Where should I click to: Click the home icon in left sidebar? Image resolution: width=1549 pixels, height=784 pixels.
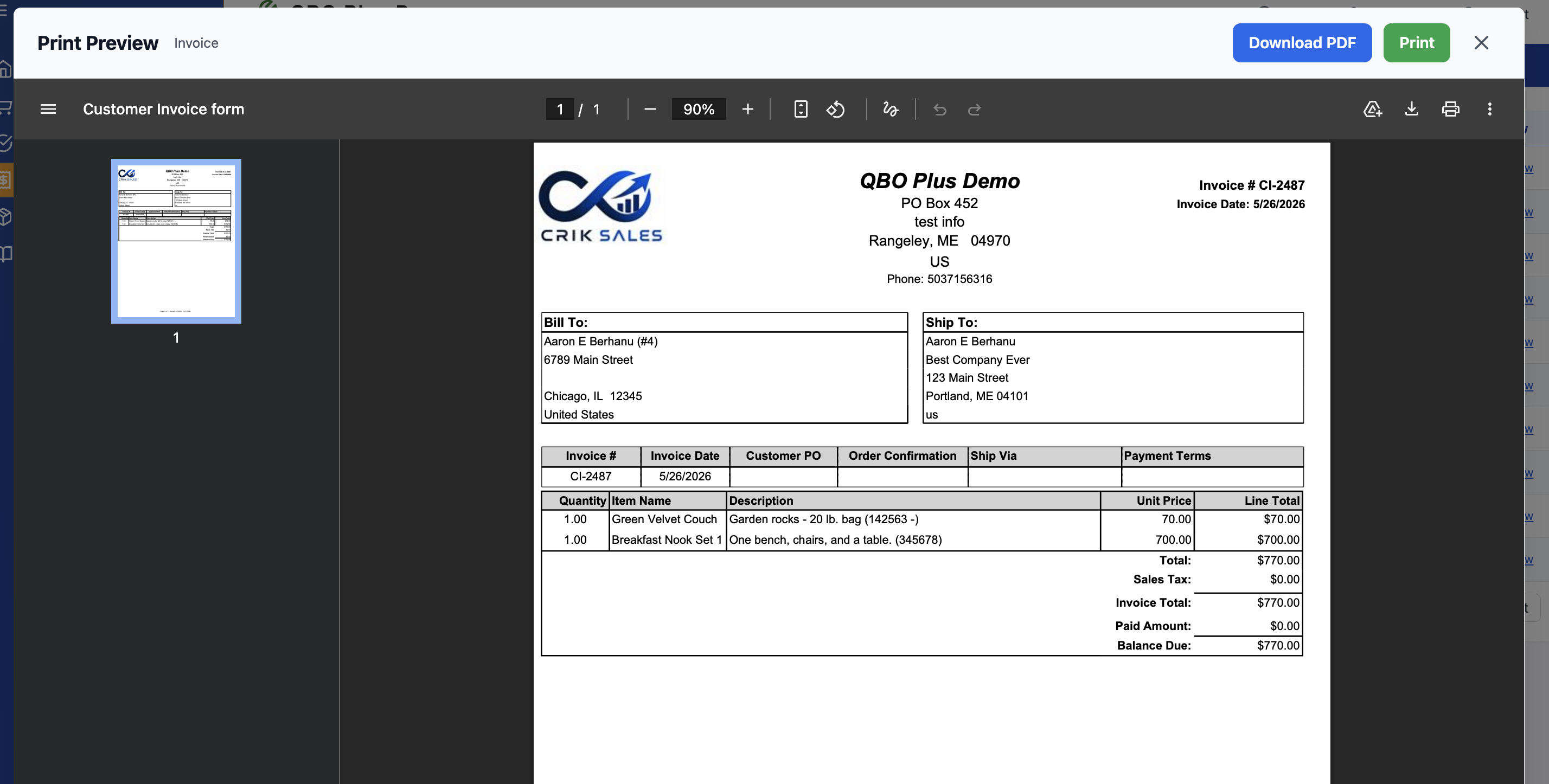coord(5,69)
